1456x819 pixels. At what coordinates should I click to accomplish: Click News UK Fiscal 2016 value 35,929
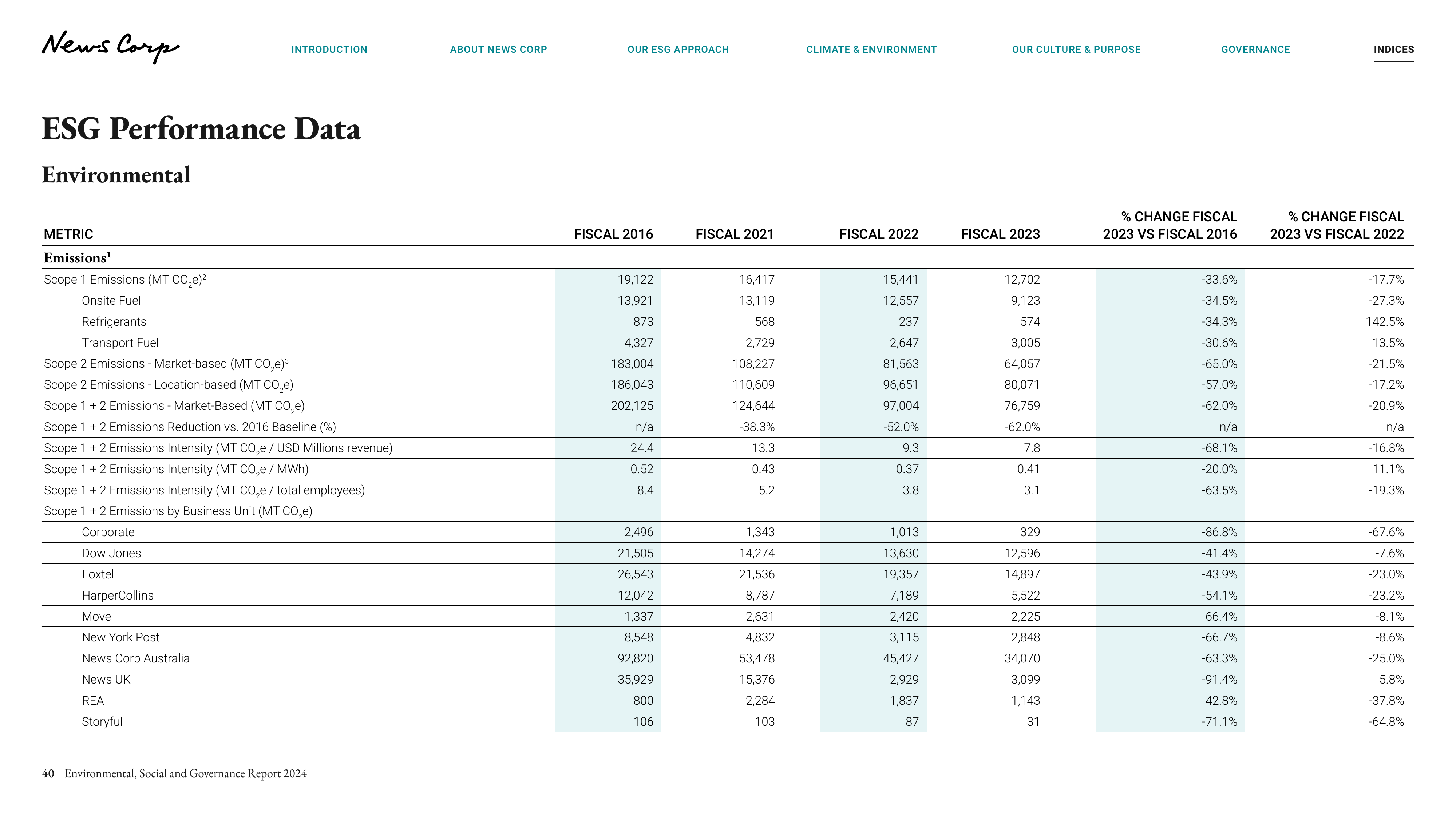pyautogui.click(x=635, y=679)
